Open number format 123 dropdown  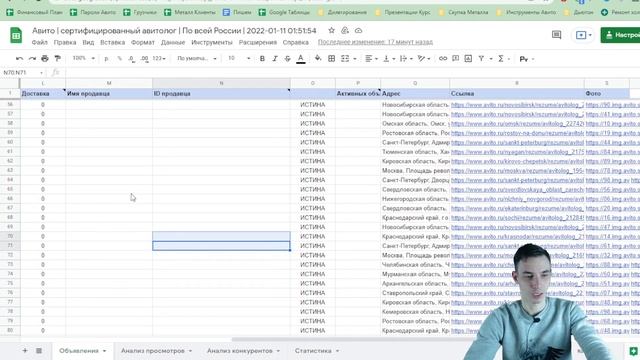[159, 58]
